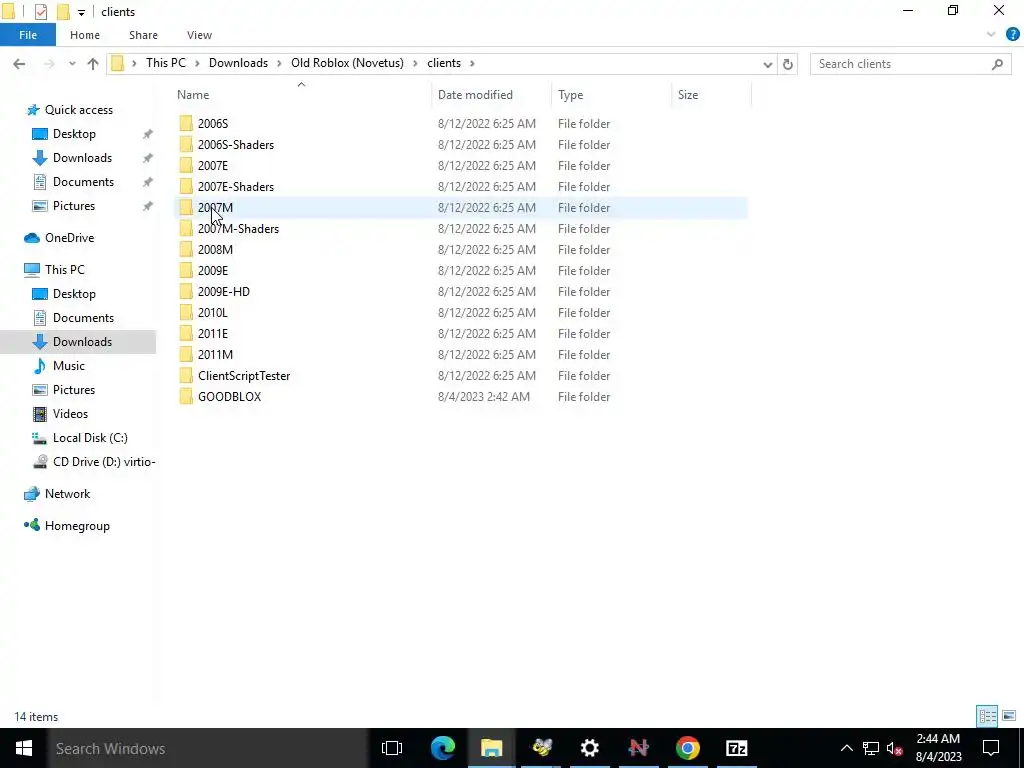
Task: Open the File ribbon tab
Action: [28, 35]
